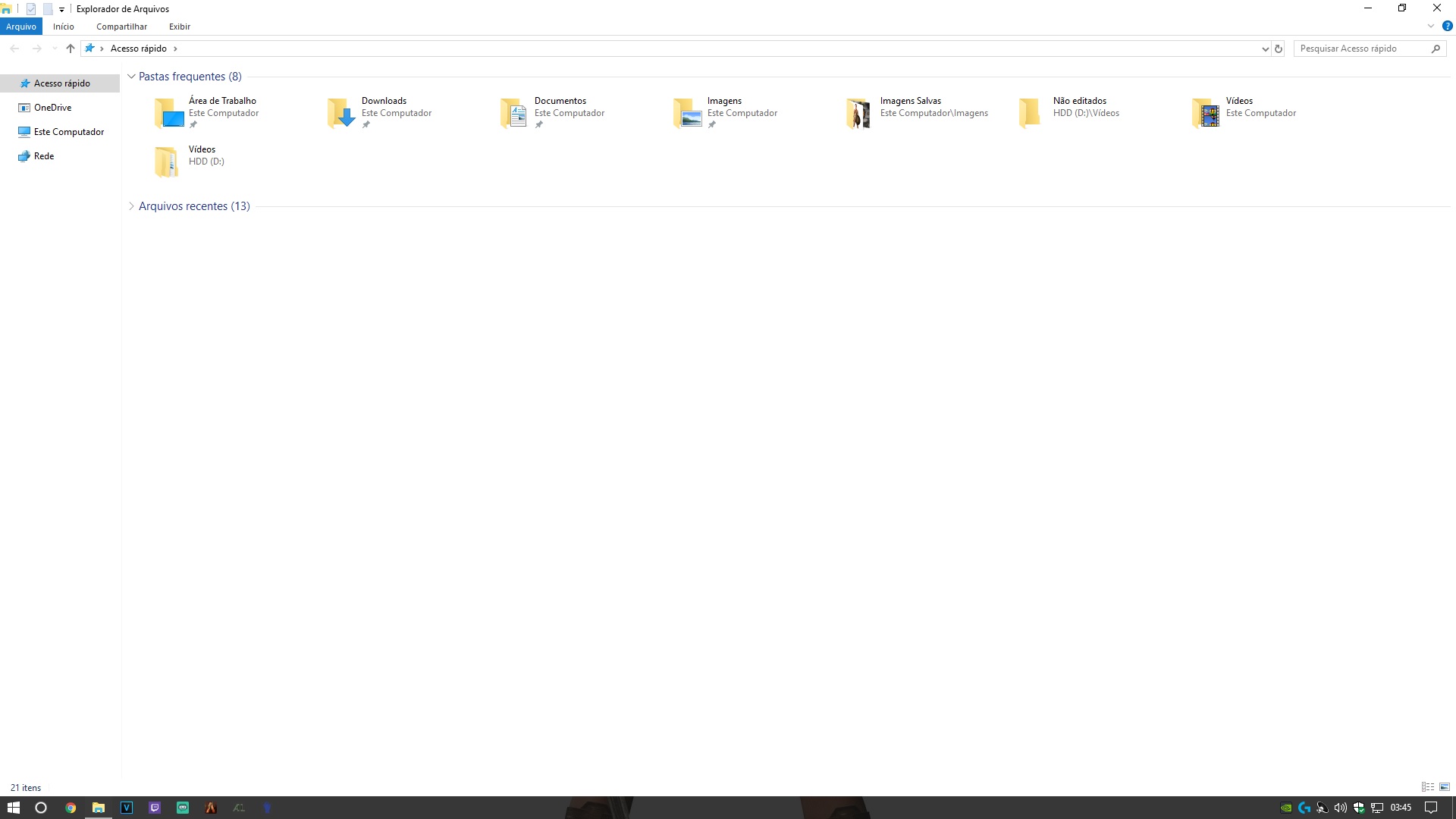Click the Não editados folder name
This screenshot has height=819, width=1456.
coord(1079,101)
